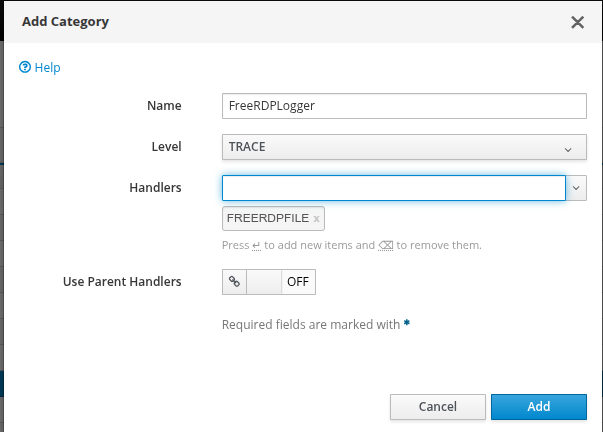The width and height of the screenshot is (603, 432).
Task: Remove the FREERDPFILE handler tag
Action: [317, 218]
